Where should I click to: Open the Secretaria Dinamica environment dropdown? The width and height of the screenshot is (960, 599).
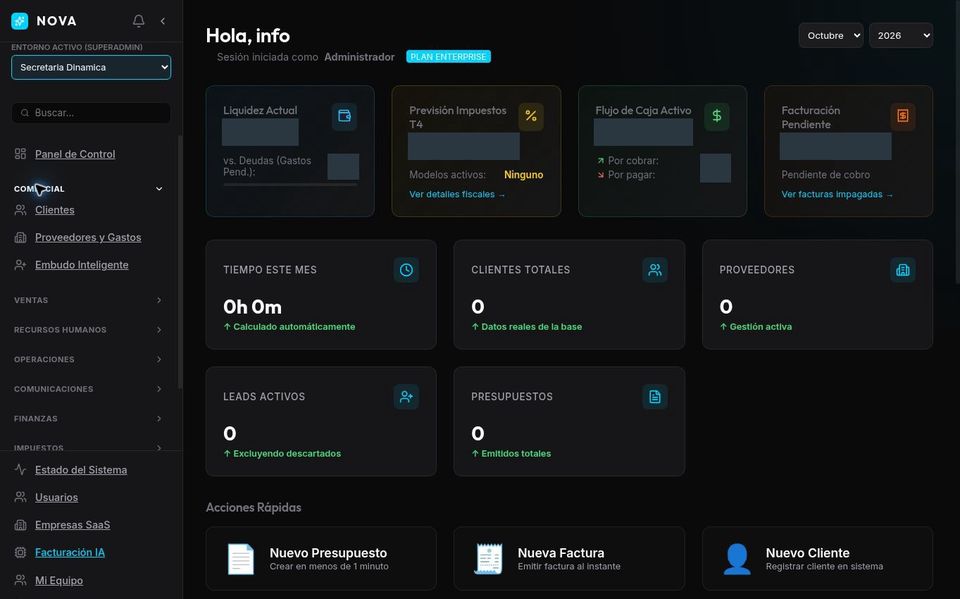pyautogui.click(x=91, y=67)
